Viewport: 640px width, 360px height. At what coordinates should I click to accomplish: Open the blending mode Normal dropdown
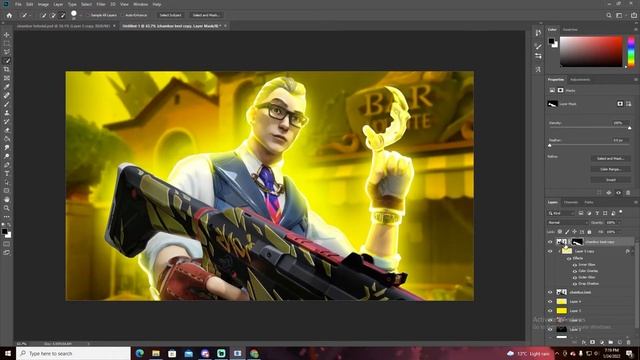click(x=567, y=222)
